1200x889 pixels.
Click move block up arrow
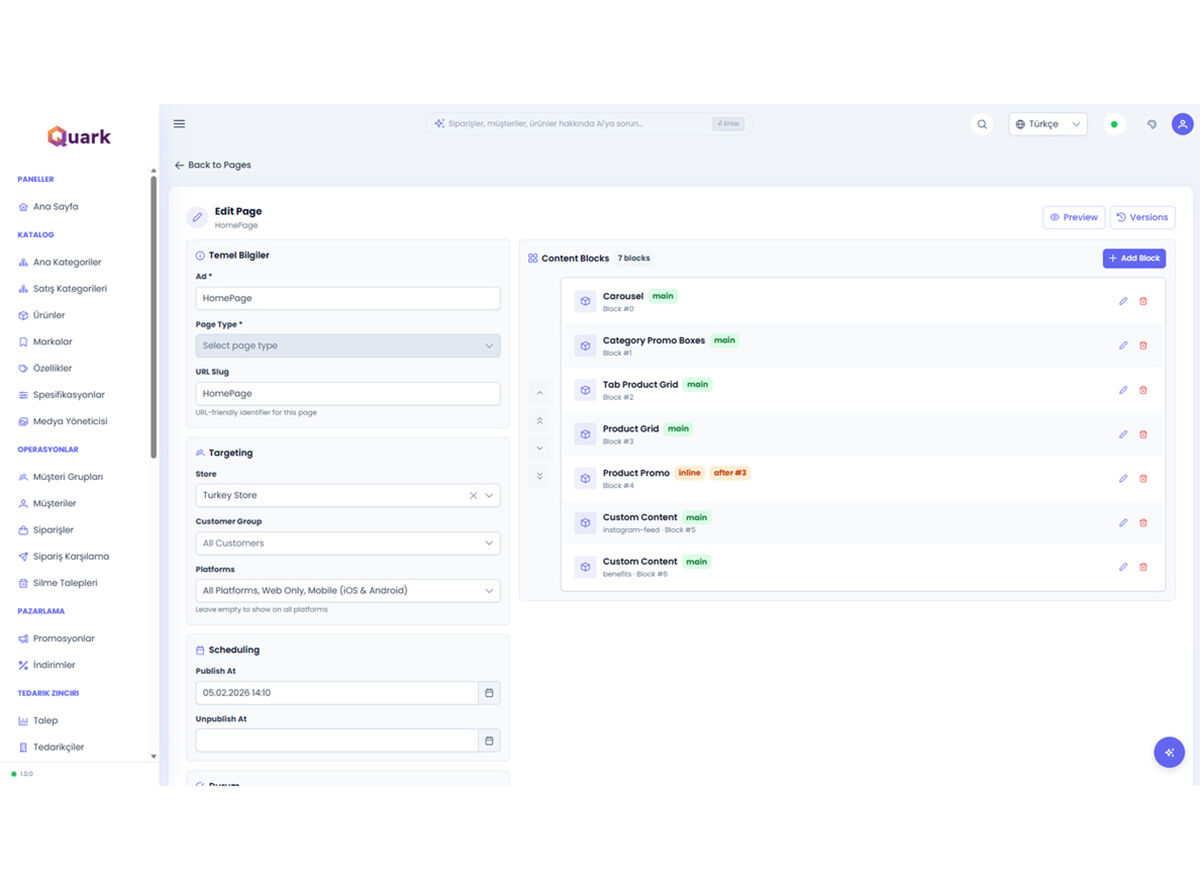click(540, 393)
